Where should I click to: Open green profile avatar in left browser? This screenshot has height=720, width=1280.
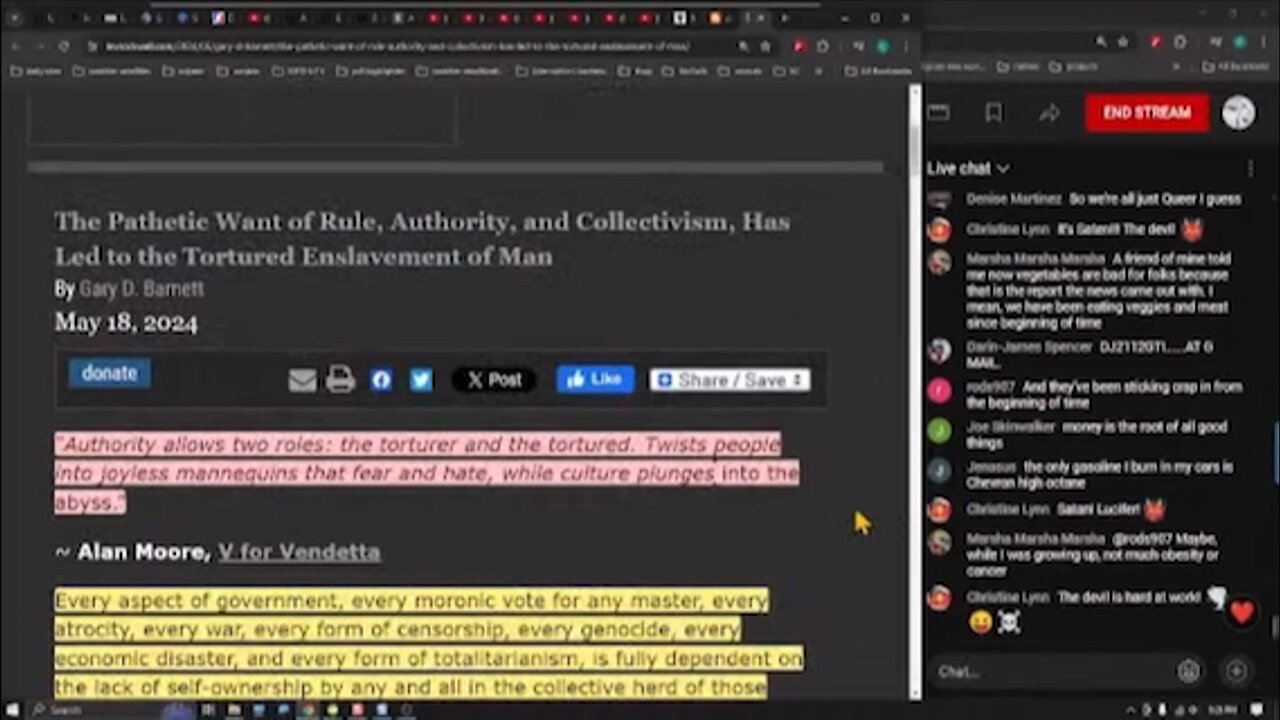(883, 46)
